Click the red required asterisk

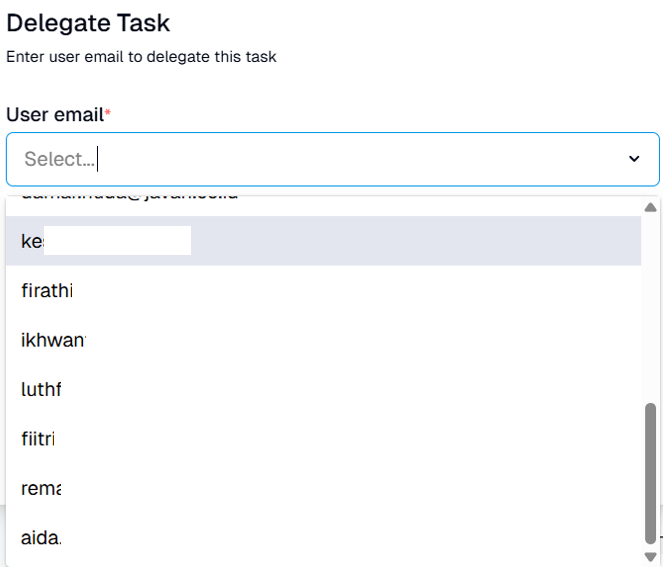click(108, 114)
